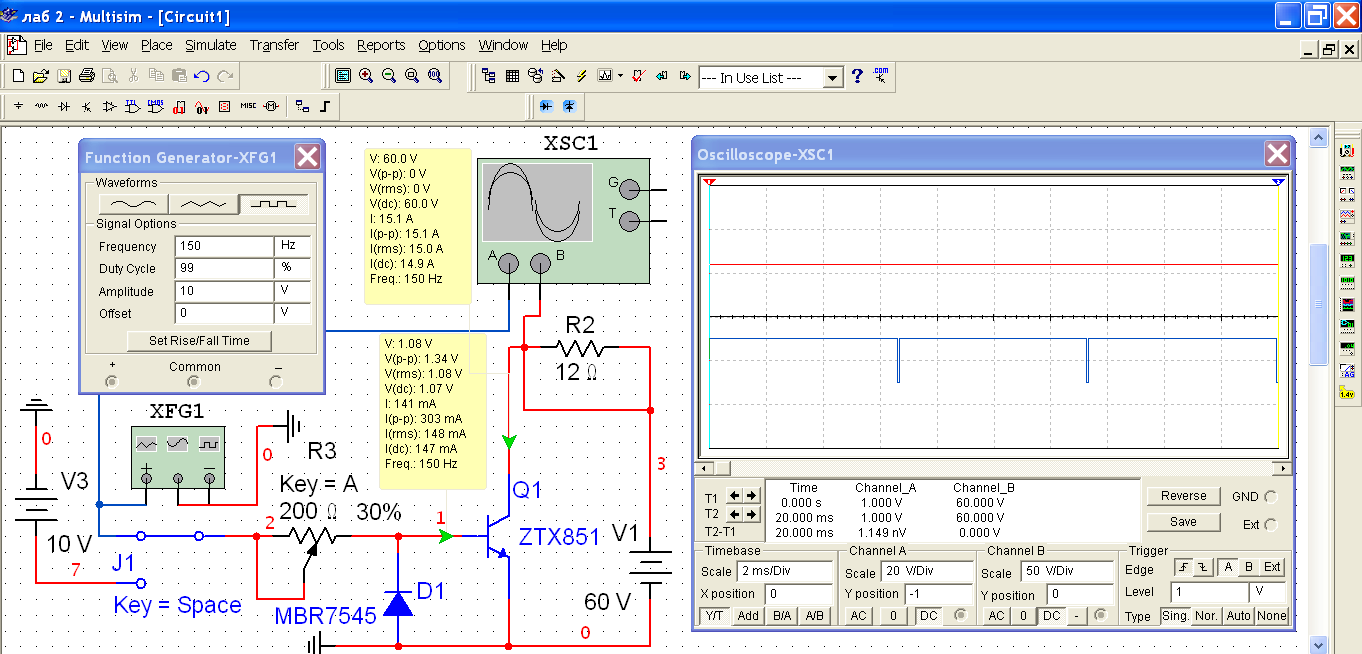
Task: Click the Oscilloscope horizontal scrollbar left arrow
Action: click(x=703, y=468)
